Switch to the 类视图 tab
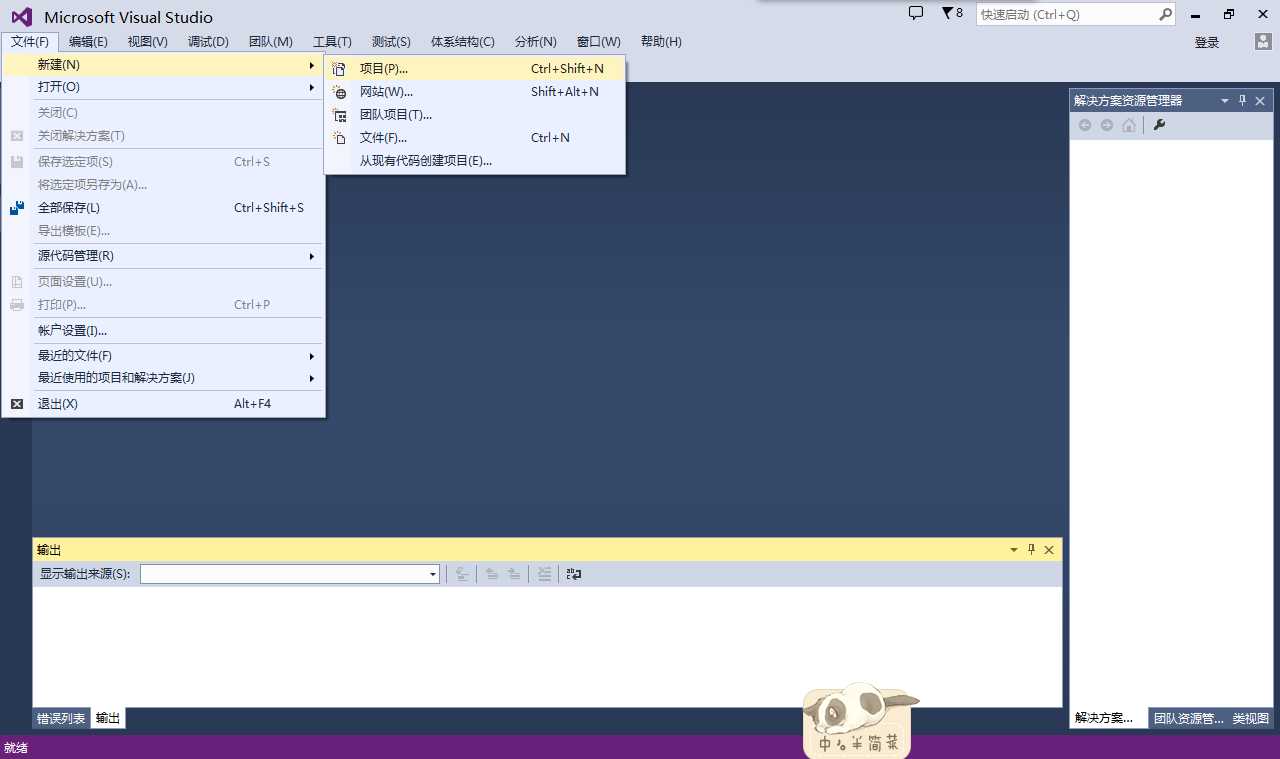This screenshot has width=1280, height=759. 1251,718
